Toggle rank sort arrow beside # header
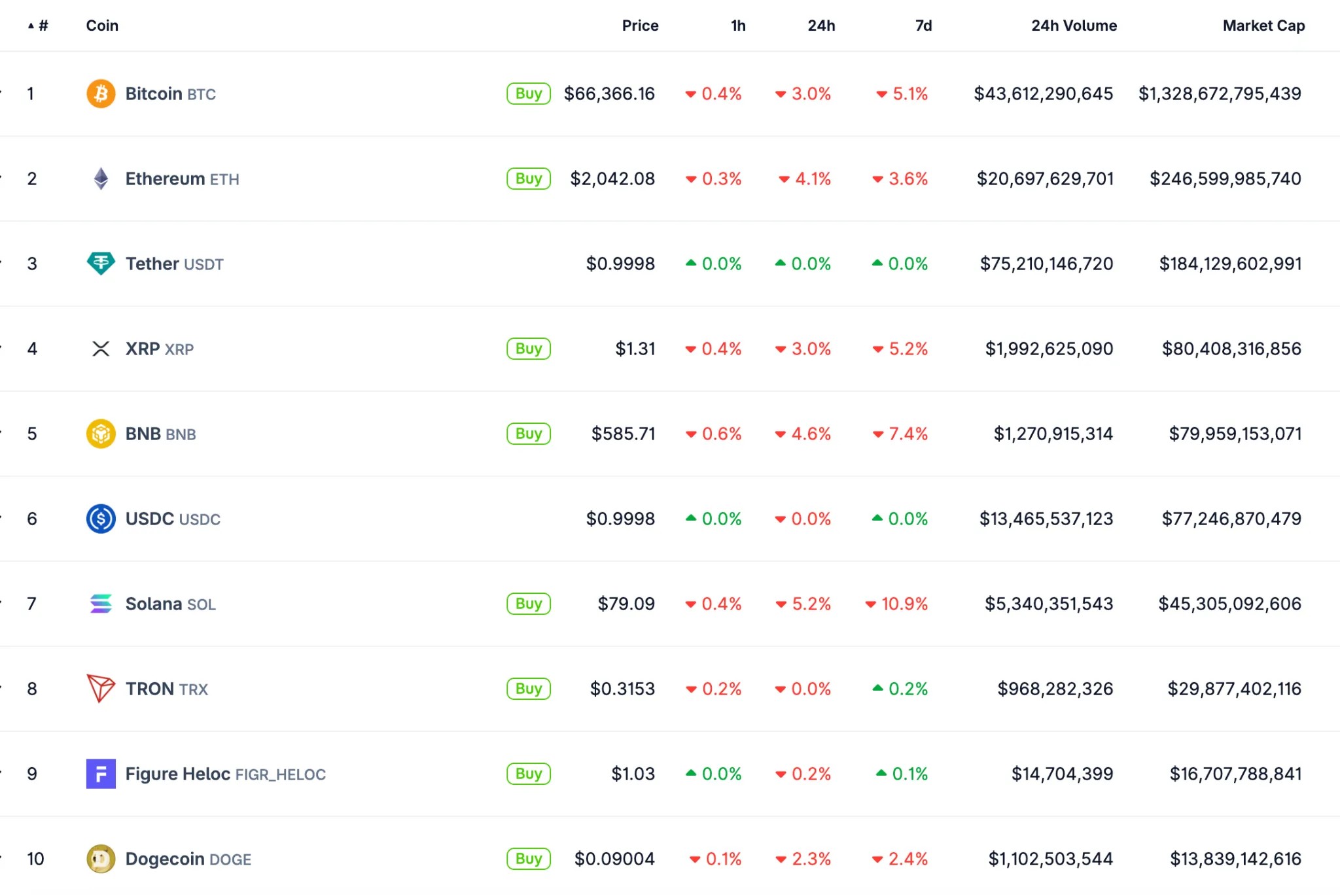This screenshot has width=1340, height=896. (x=31, y=26)
